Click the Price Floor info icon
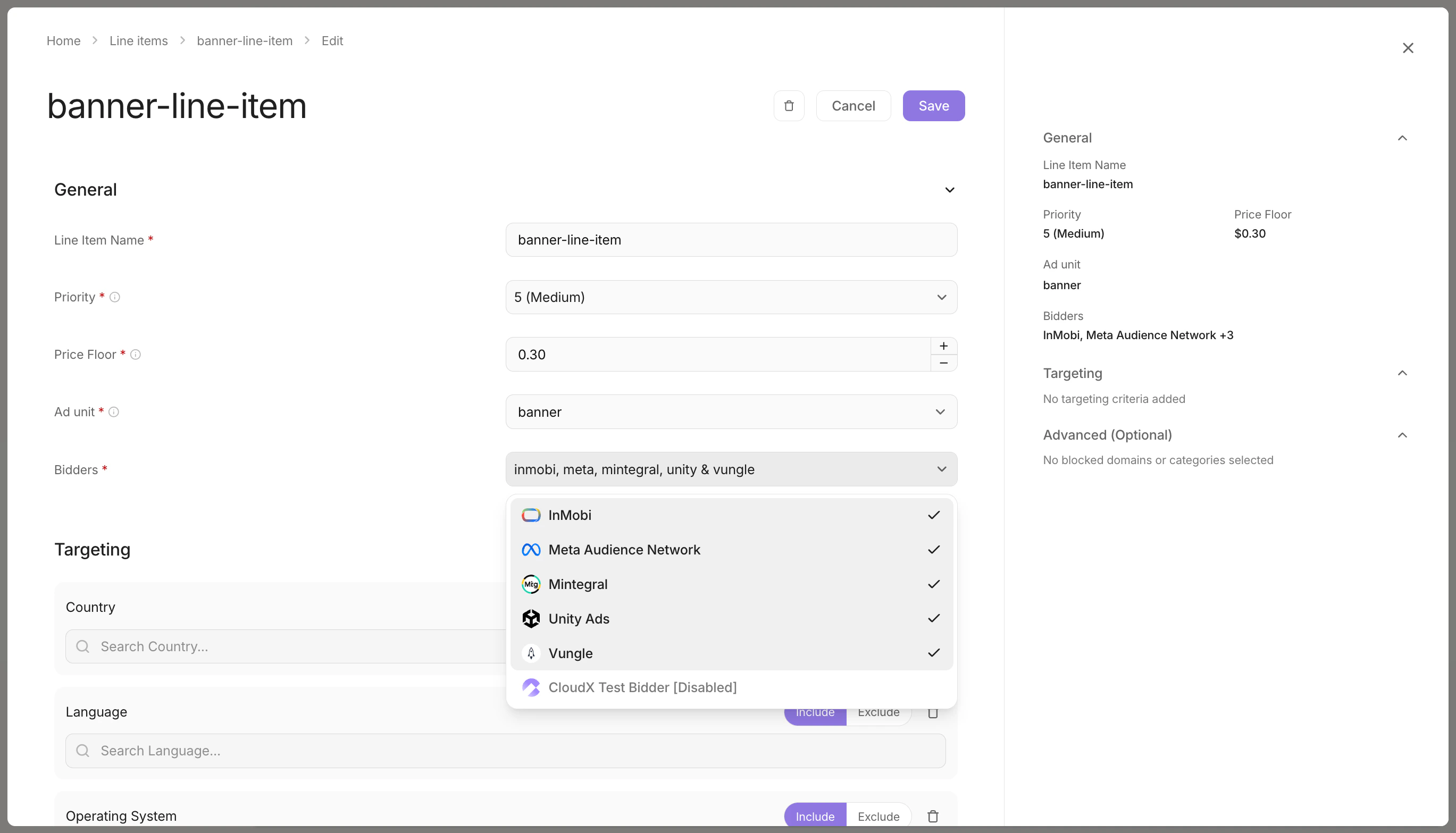Image resolution: width=1456 pixels, height=833 pixels. 136,355
